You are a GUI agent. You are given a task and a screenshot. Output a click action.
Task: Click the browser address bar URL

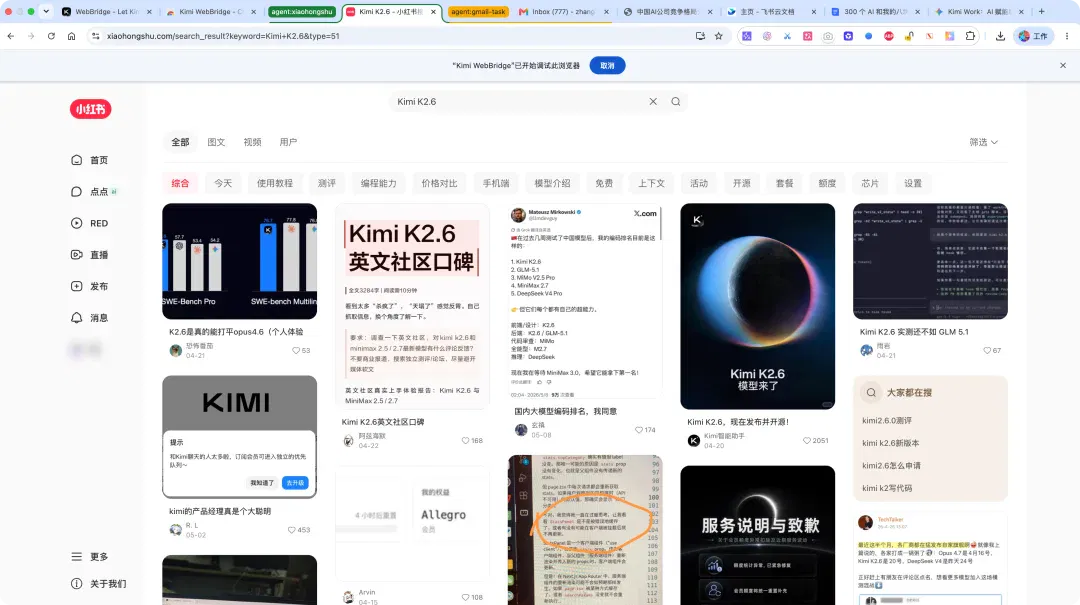223,36
